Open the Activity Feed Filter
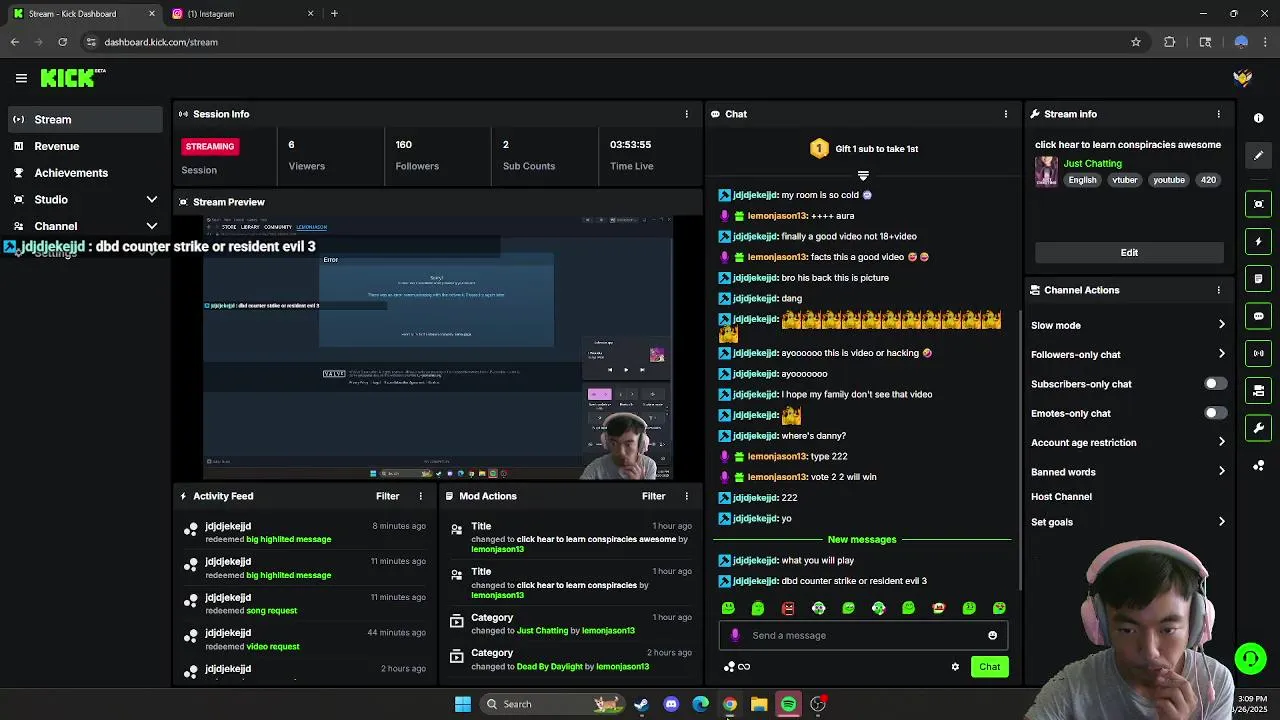This screenshot has width=1280, height=720. [x=387, y=496]
